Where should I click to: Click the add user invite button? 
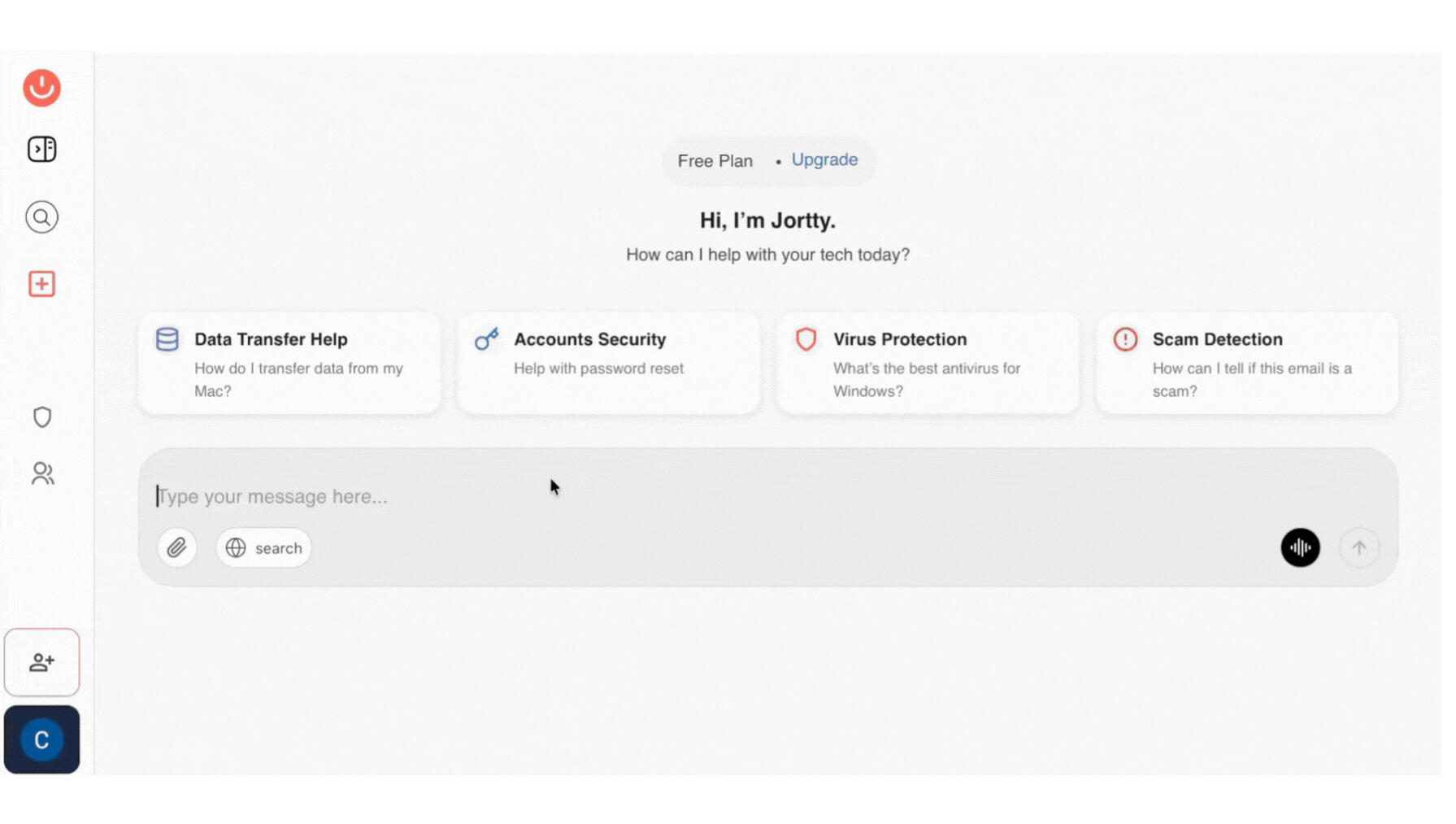41,662
